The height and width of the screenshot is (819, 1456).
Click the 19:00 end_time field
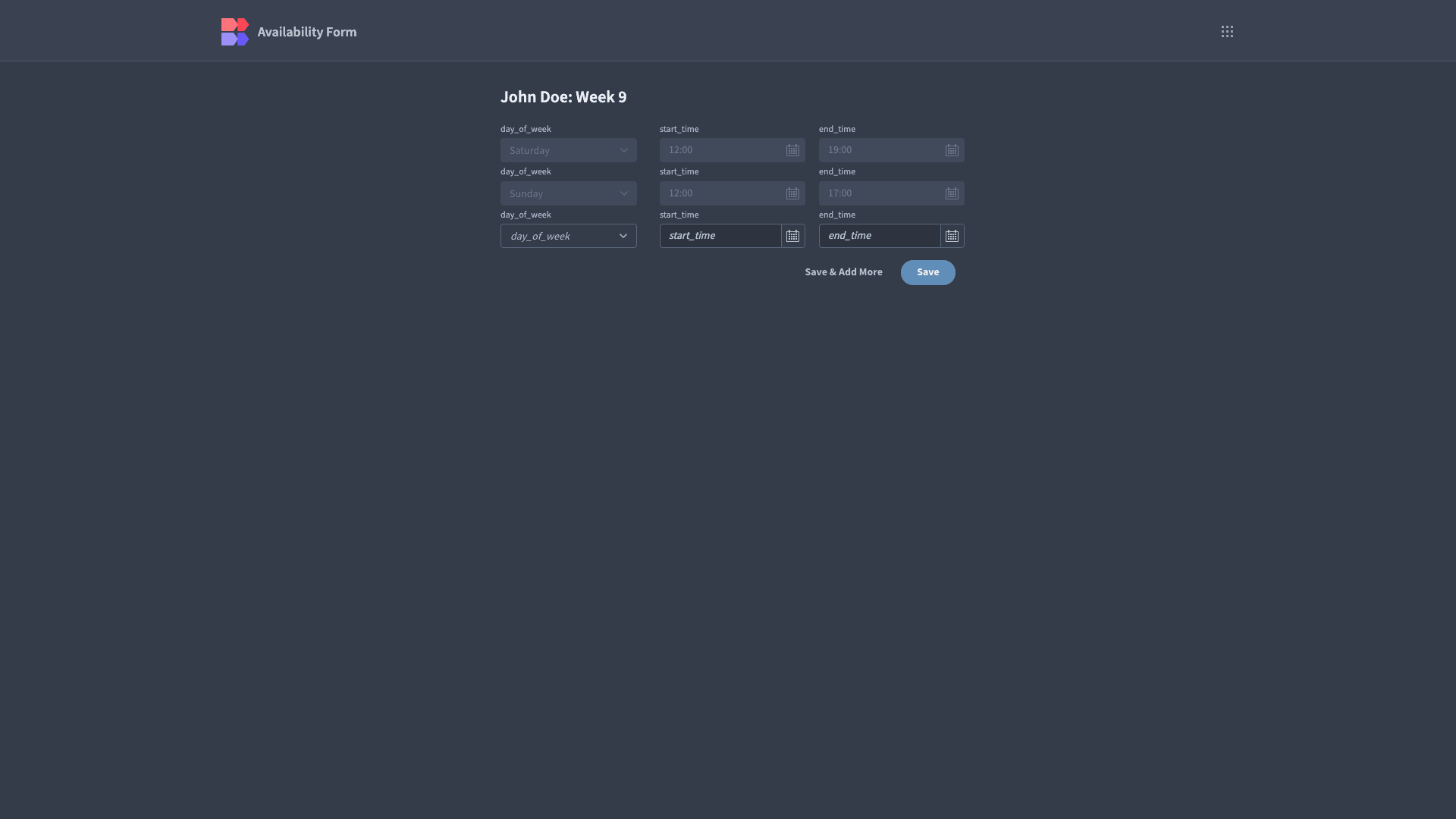click(x=892, y=150)
